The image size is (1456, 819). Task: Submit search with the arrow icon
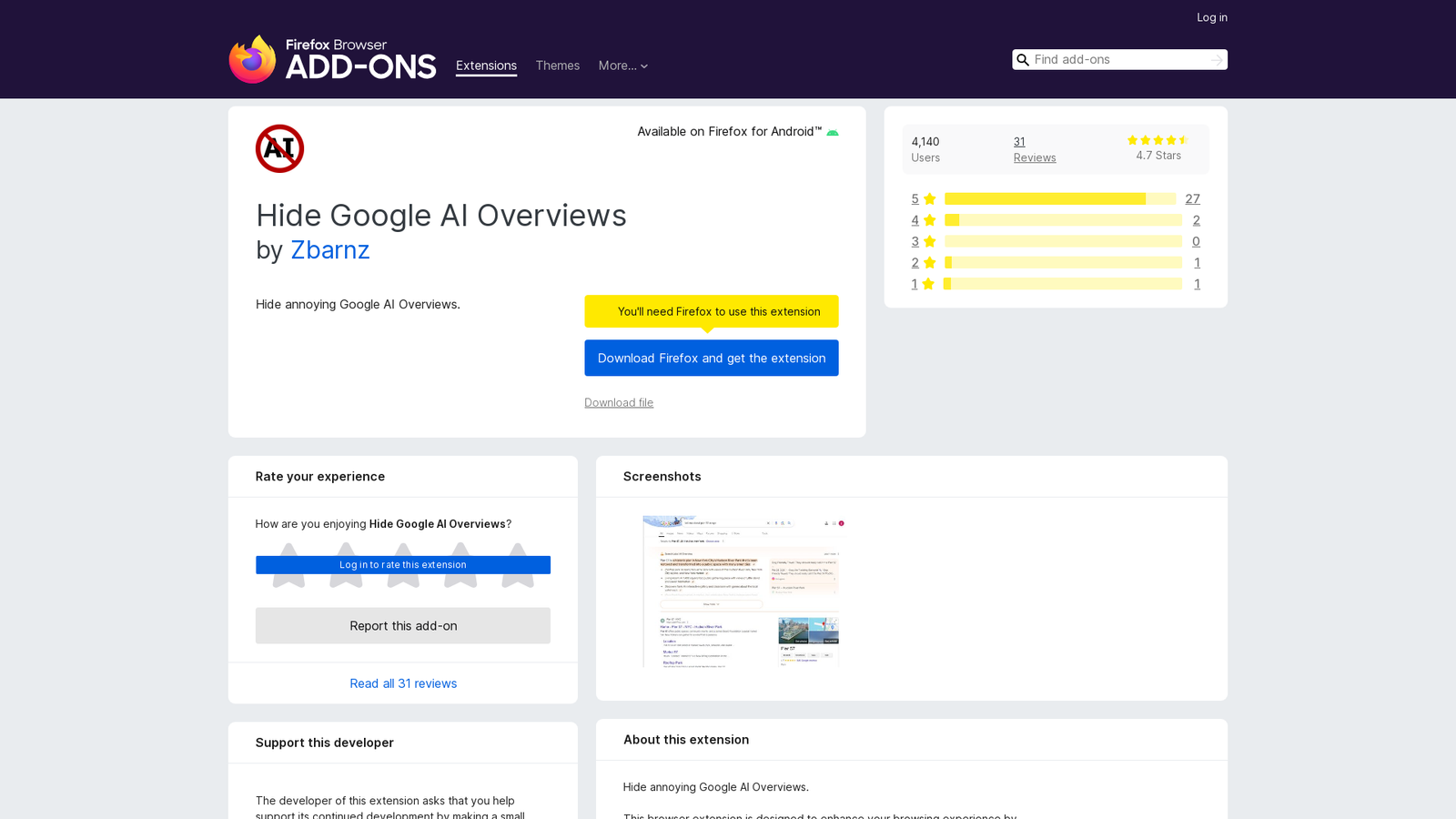point(1217,60)
